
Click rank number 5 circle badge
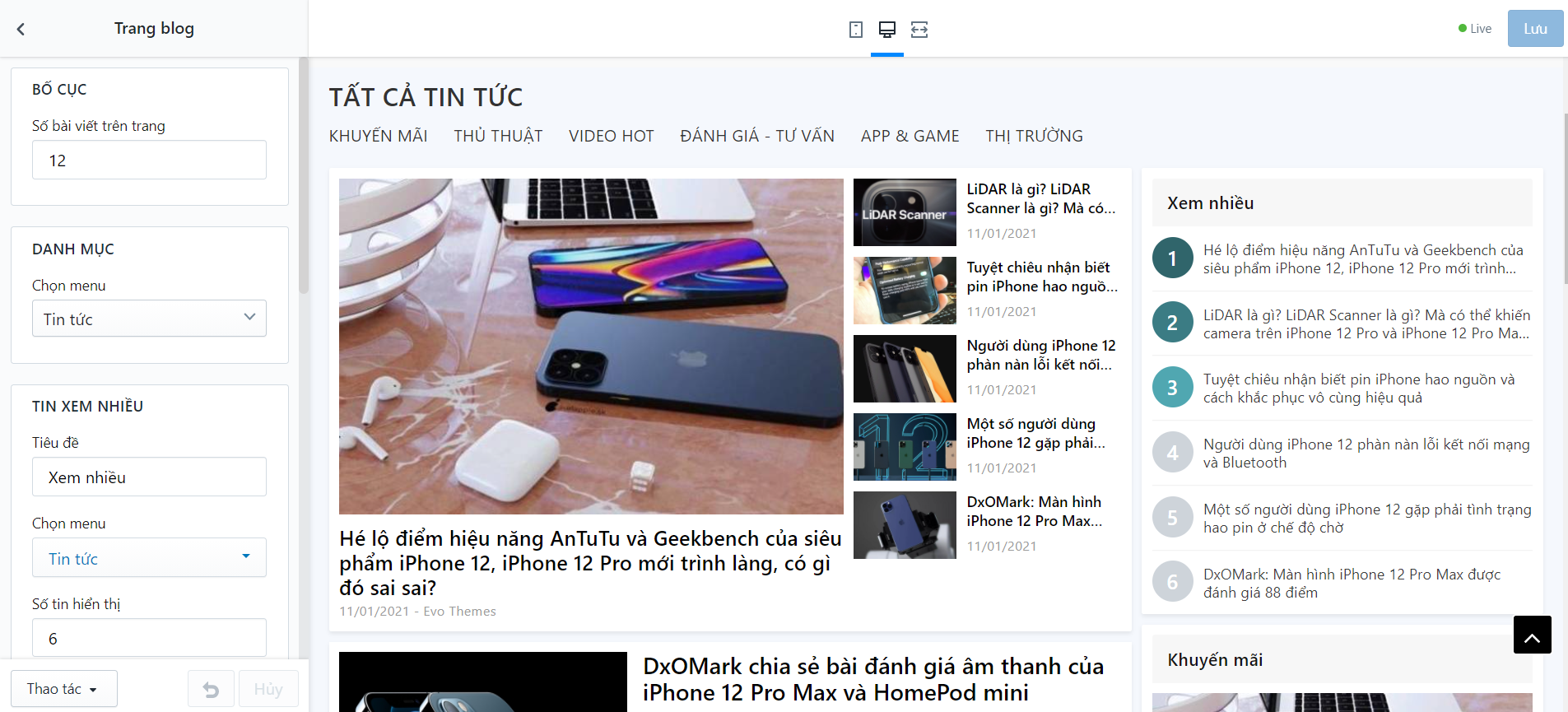coord(1172,517)
